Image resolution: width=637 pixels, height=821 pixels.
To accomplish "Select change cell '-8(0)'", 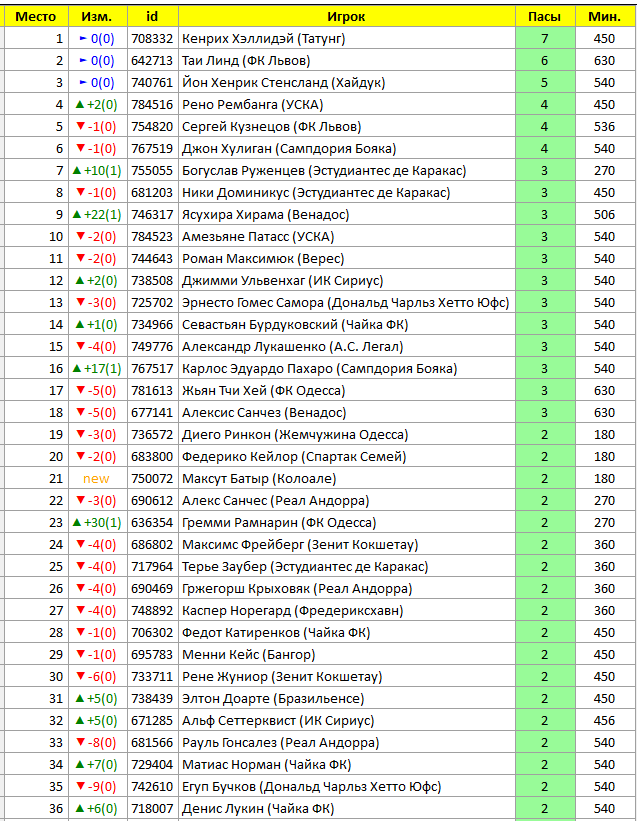I will [97, 742].
